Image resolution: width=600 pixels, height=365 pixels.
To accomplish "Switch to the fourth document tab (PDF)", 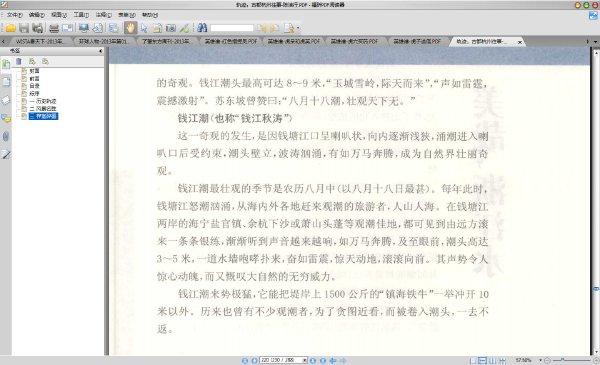I will pos(230,41).
